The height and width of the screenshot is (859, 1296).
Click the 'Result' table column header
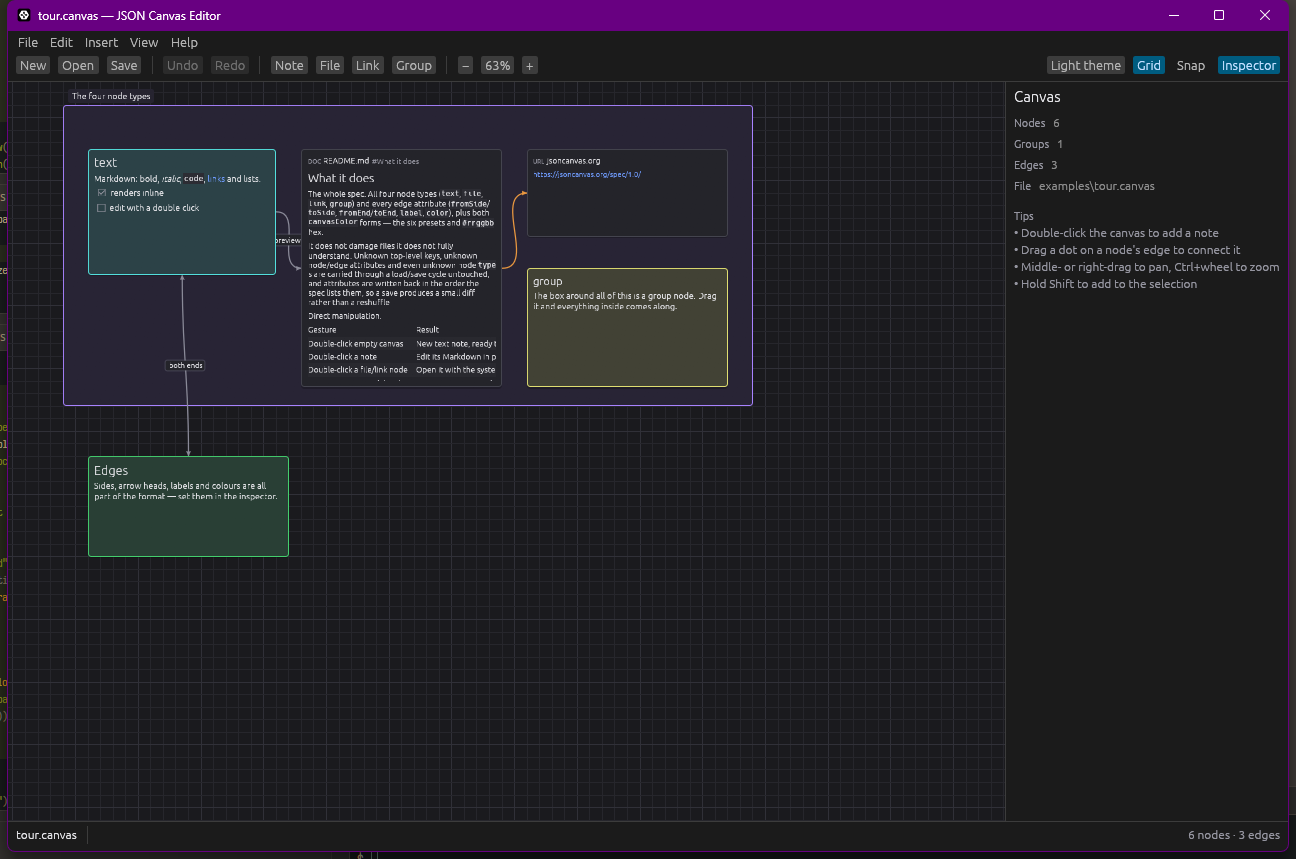click(x=428, y=329)
